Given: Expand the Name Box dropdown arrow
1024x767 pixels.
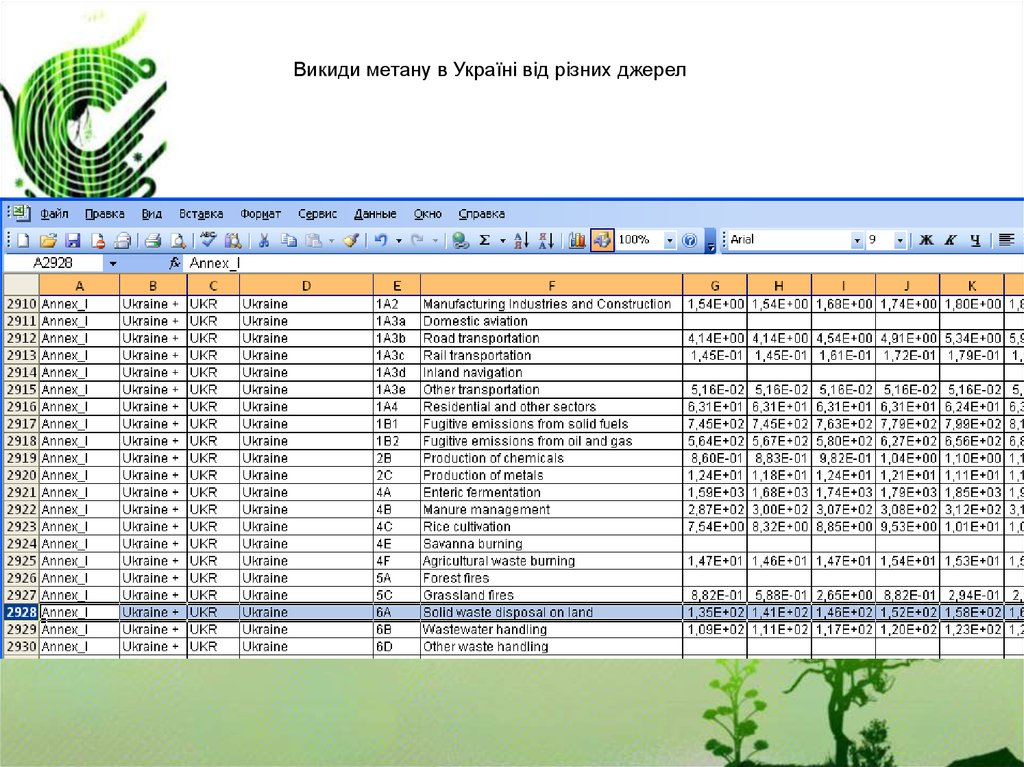Looking at the screenshot, I should click(113, 263).
